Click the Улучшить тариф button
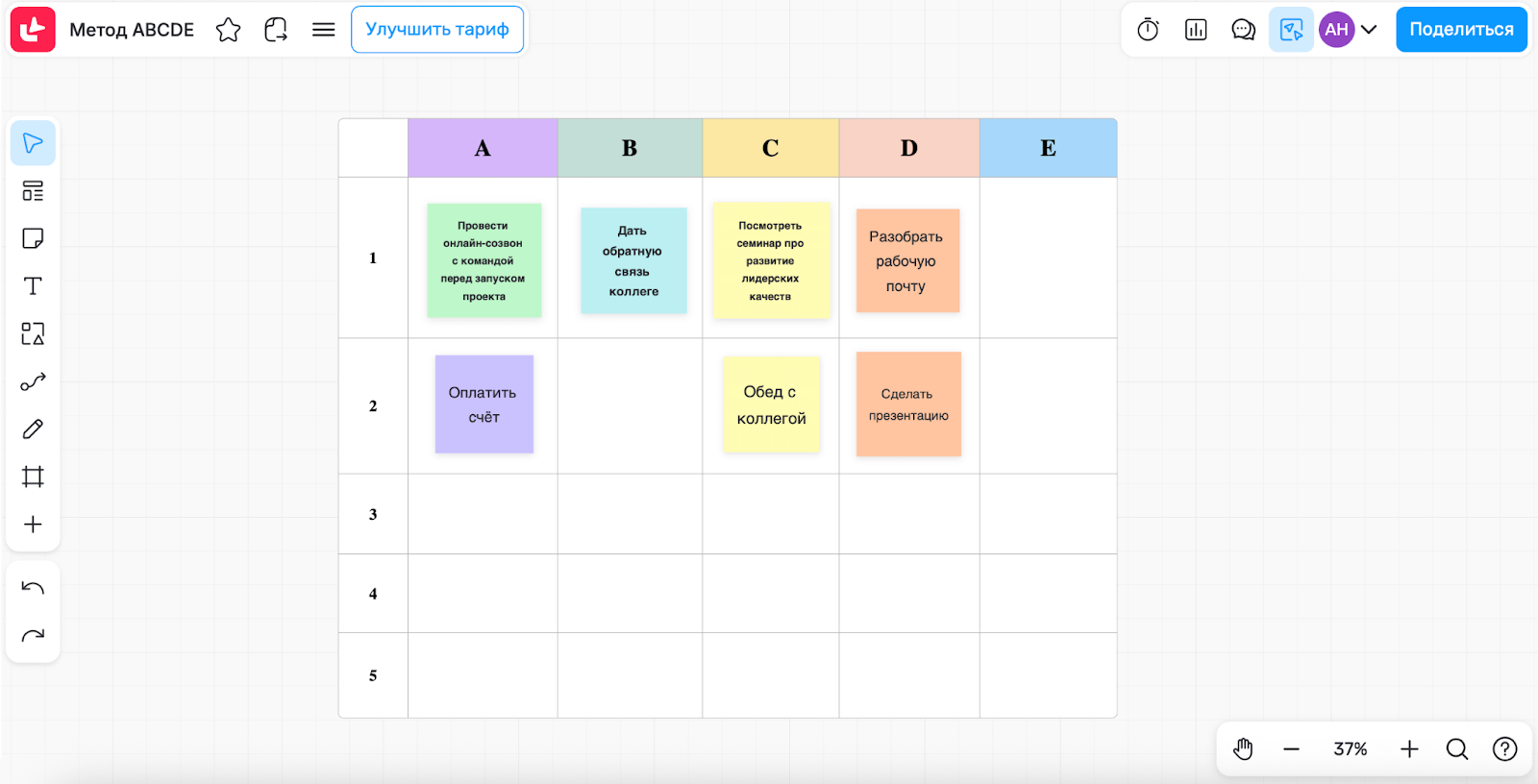This screenshot has width=1538, height=784. (437, 30)
